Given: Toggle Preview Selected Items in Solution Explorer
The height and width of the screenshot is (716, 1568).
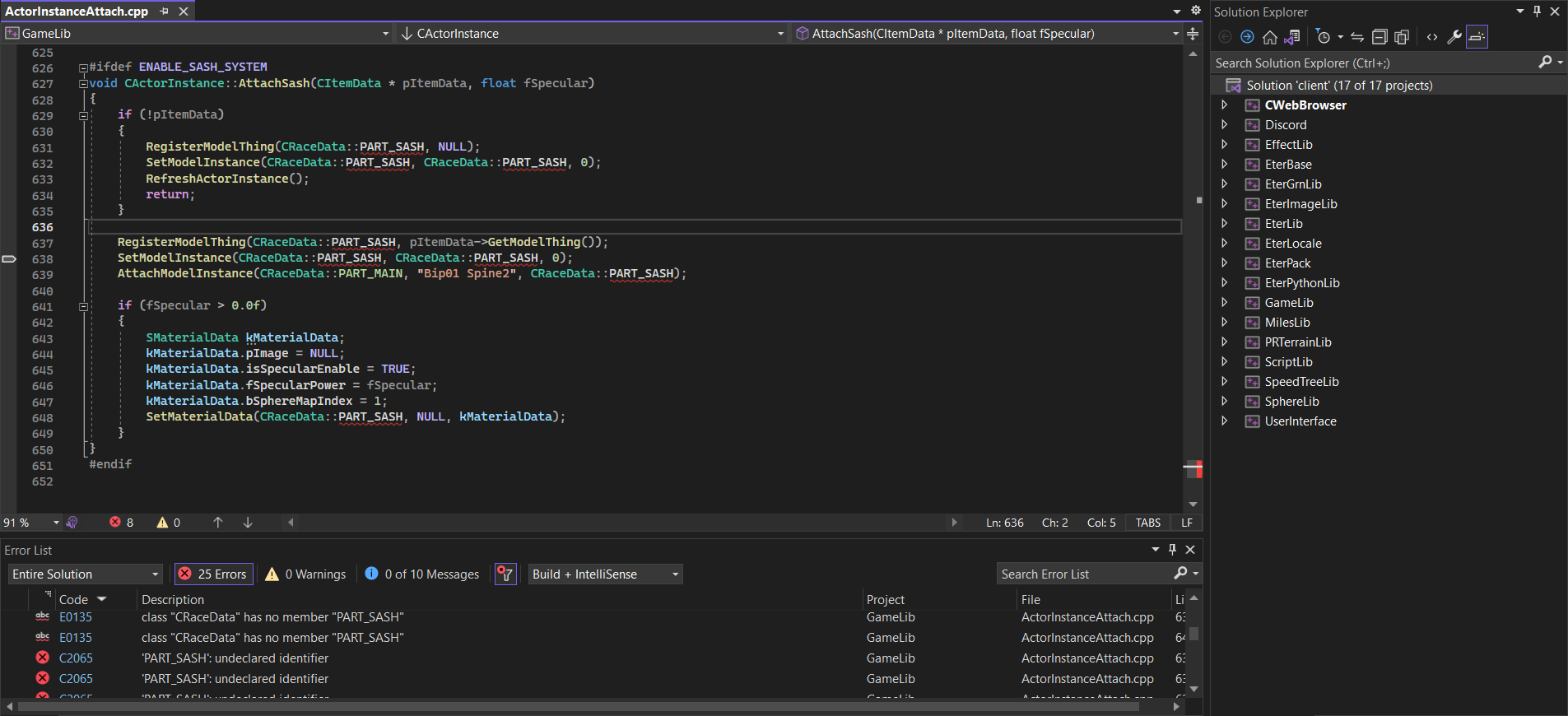Looking at the screenshot, I should [1477, 37].
